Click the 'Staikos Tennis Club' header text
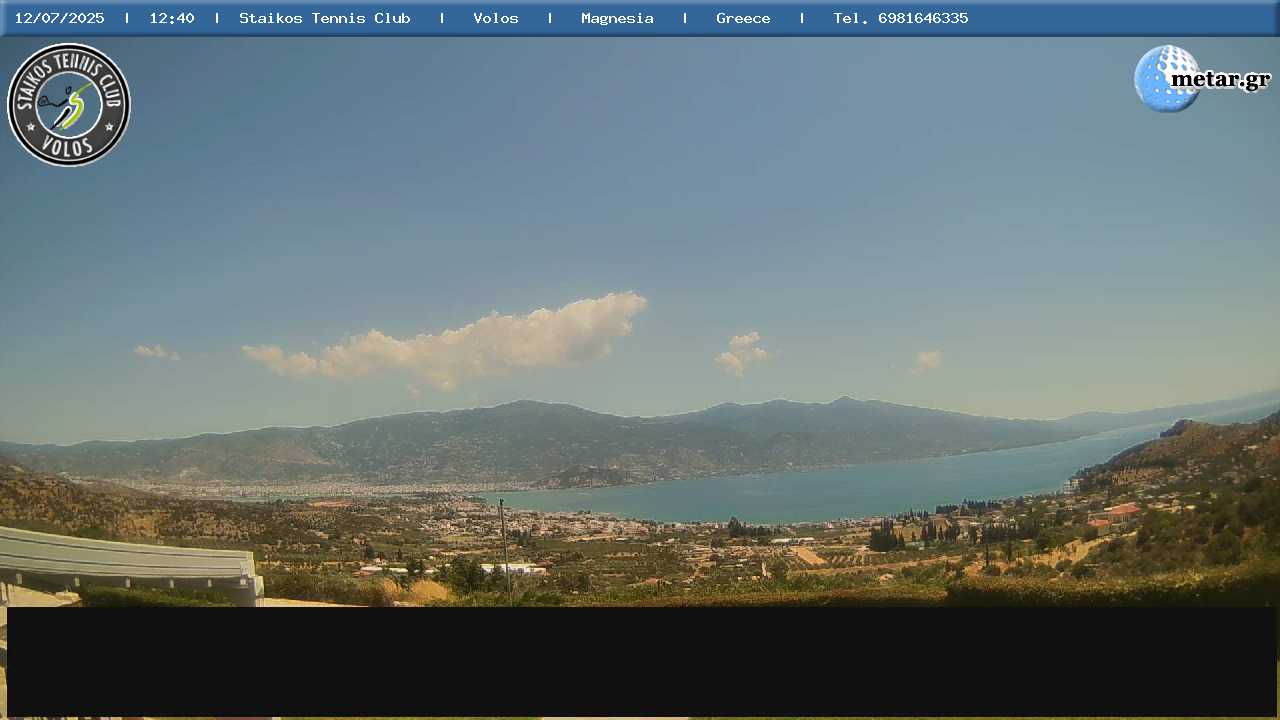The width and height of the screenshot is (1280, 720). tap(325, 18)
